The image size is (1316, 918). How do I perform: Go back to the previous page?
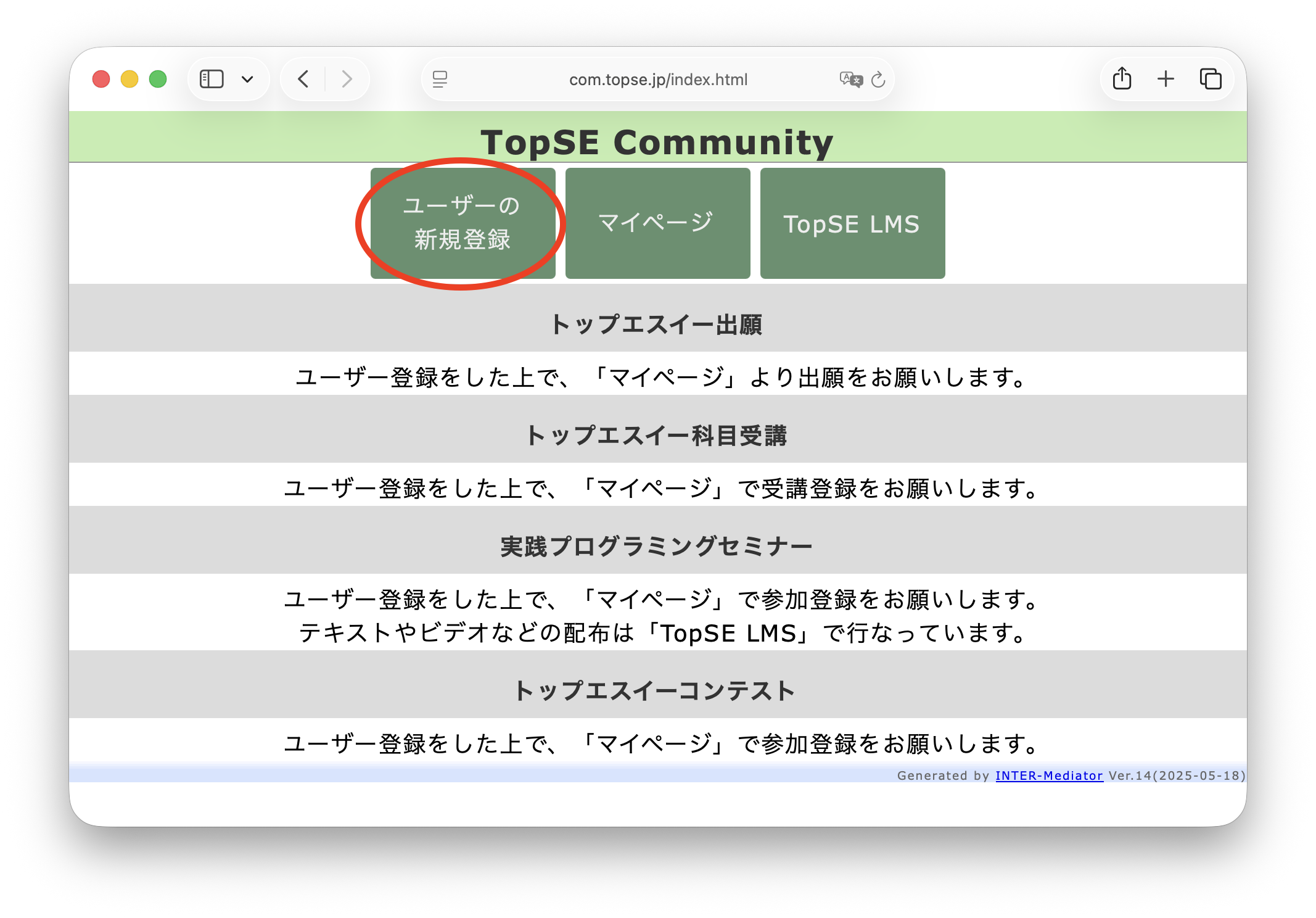302,79
